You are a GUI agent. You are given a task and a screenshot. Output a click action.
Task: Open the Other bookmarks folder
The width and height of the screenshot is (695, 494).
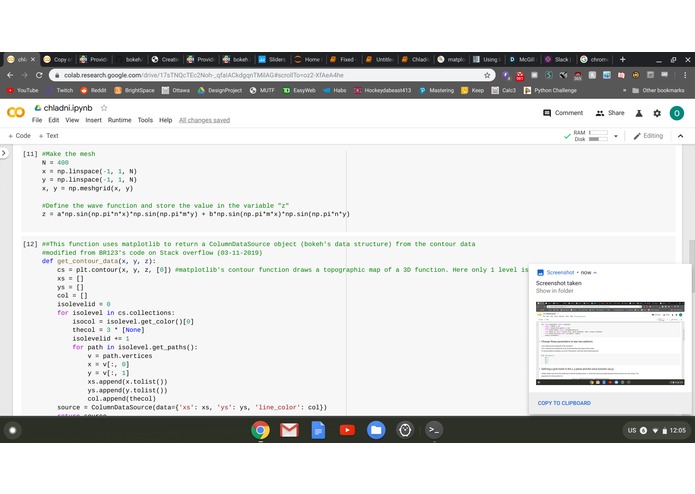coord(658,90)
